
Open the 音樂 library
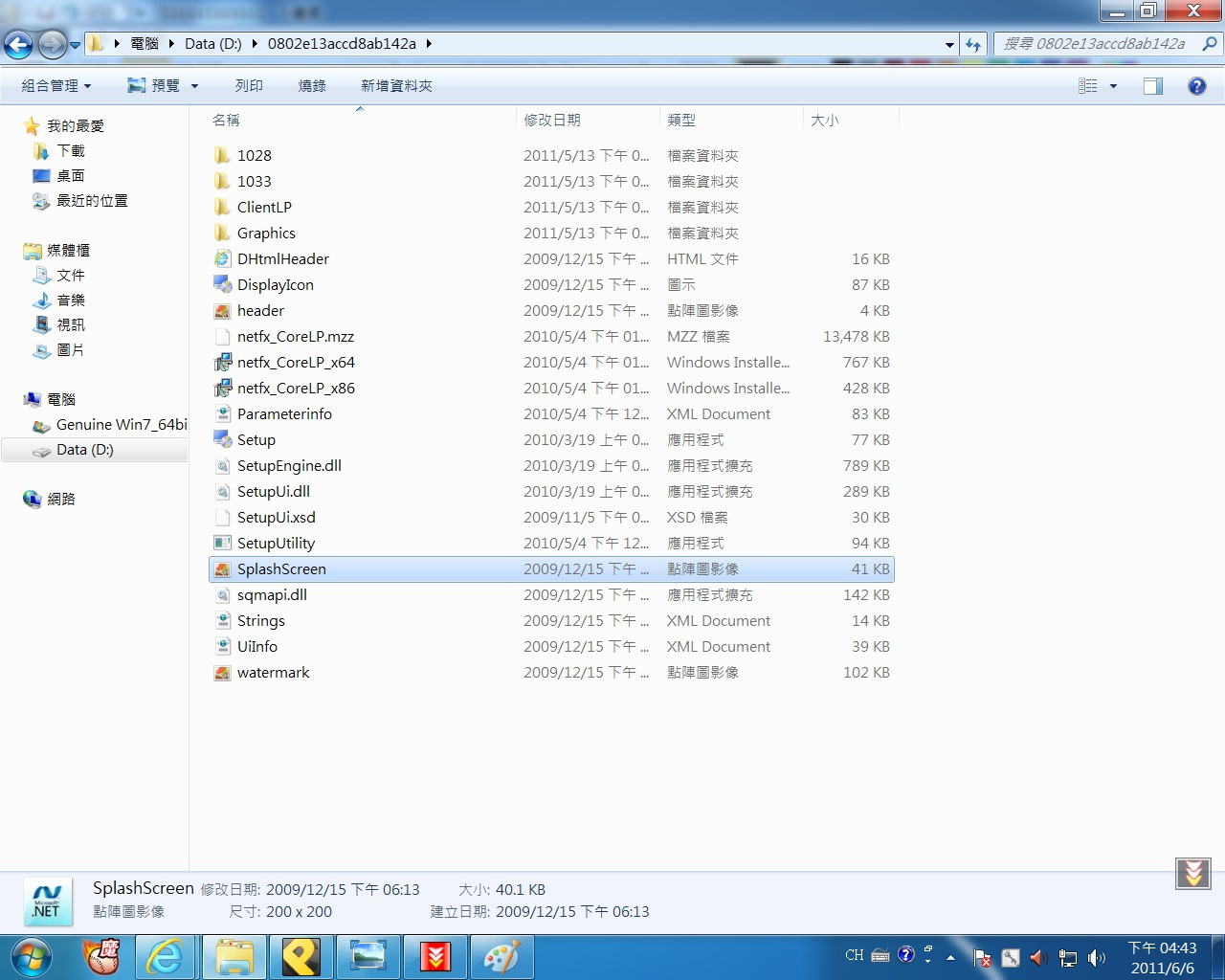tap(71, 301)
